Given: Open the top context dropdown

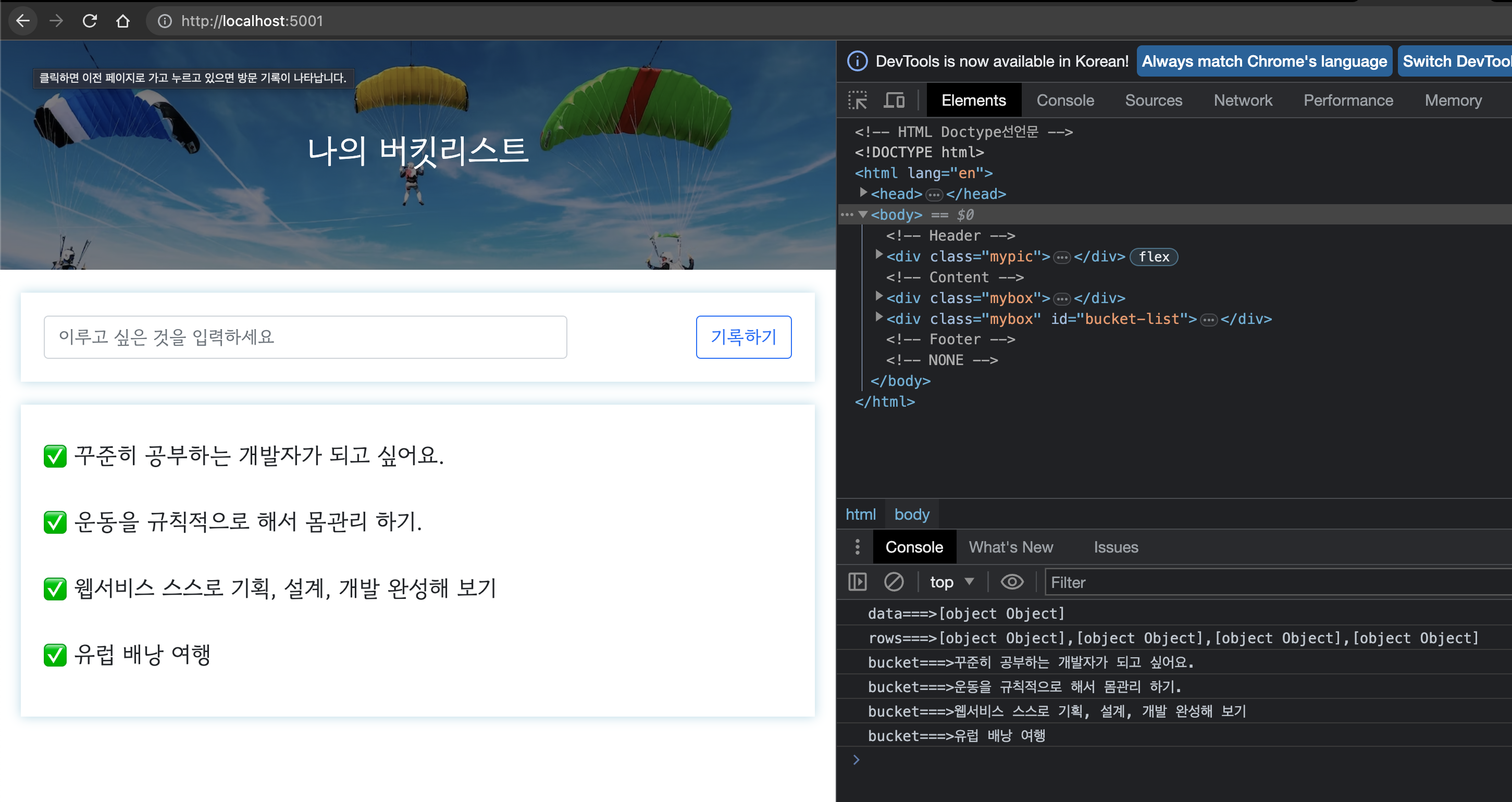Looking at the screenshot, I should click(x=951, y=582).
